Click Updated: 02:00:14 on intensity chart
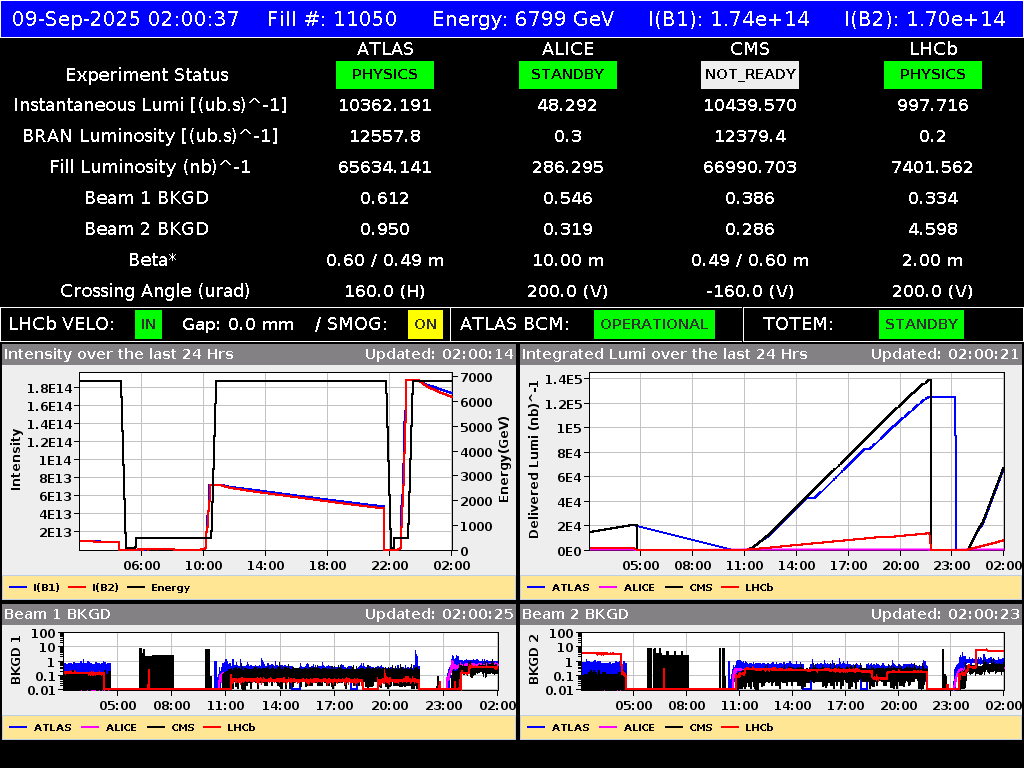1024x768 pixels. (x=440, y=355)
